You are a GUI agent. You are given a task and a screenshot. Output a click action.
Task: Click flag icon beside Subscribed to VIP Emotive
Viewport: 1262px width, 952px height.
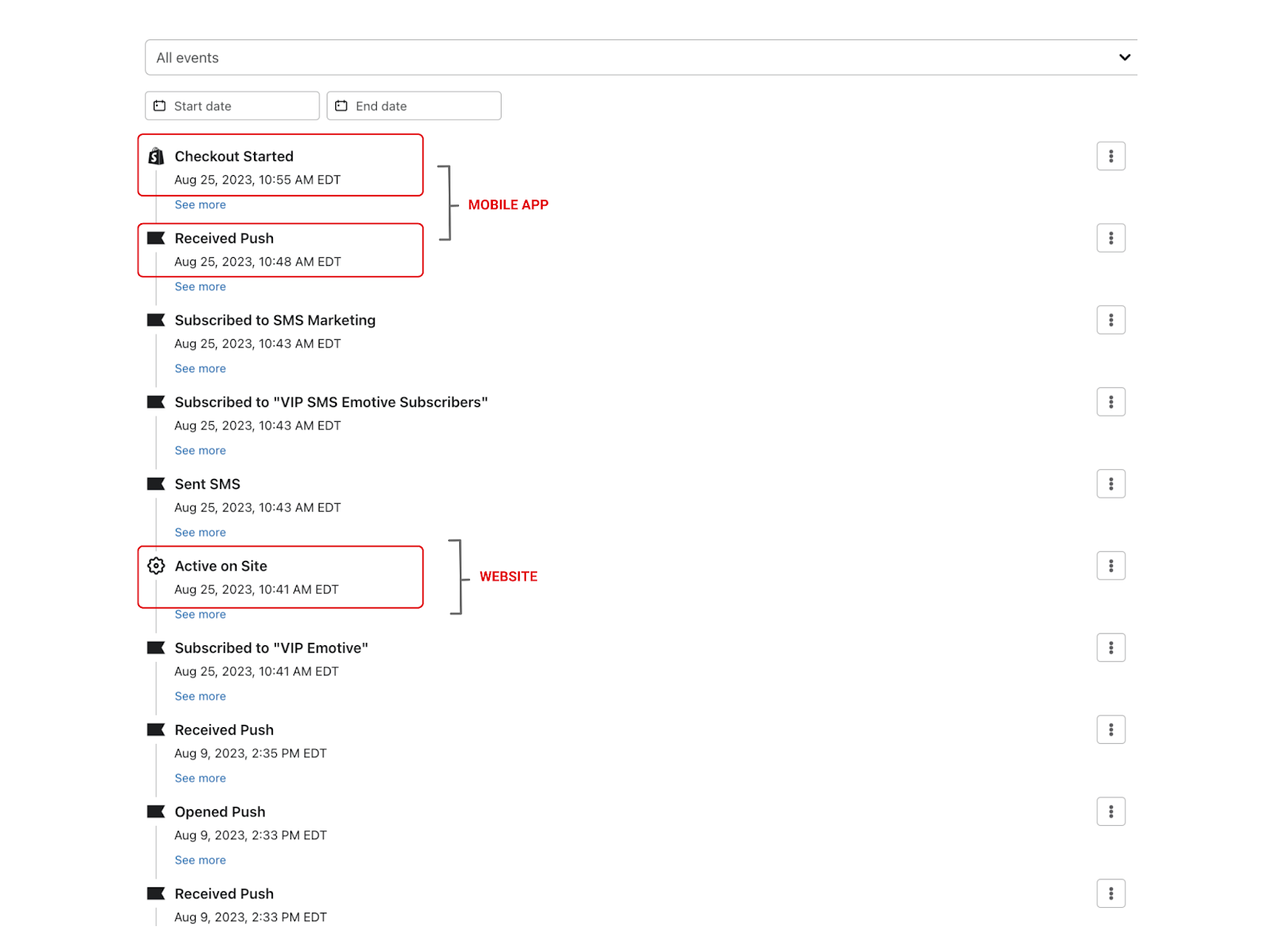point(156,648)
